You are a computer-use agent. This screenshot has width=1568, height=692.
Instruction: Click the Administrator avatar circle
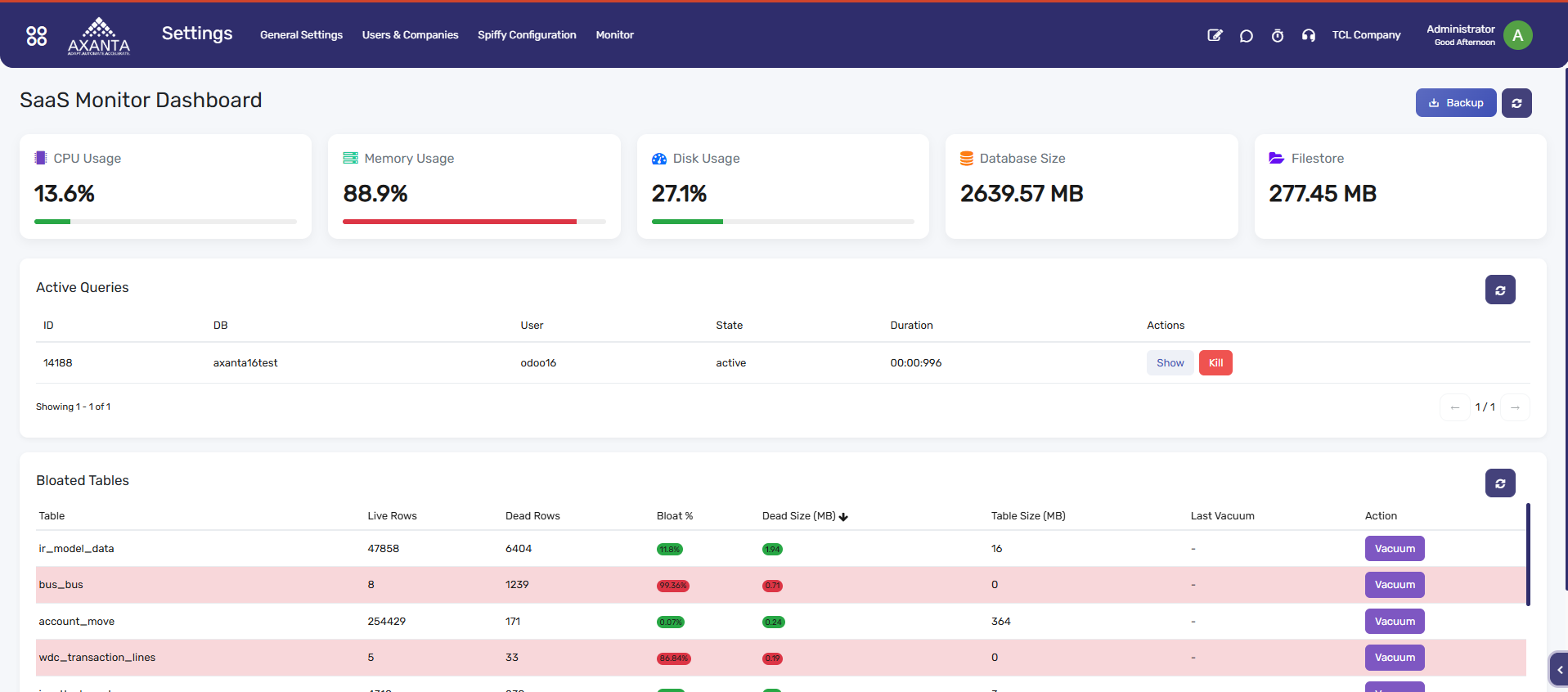[1517, 35]
